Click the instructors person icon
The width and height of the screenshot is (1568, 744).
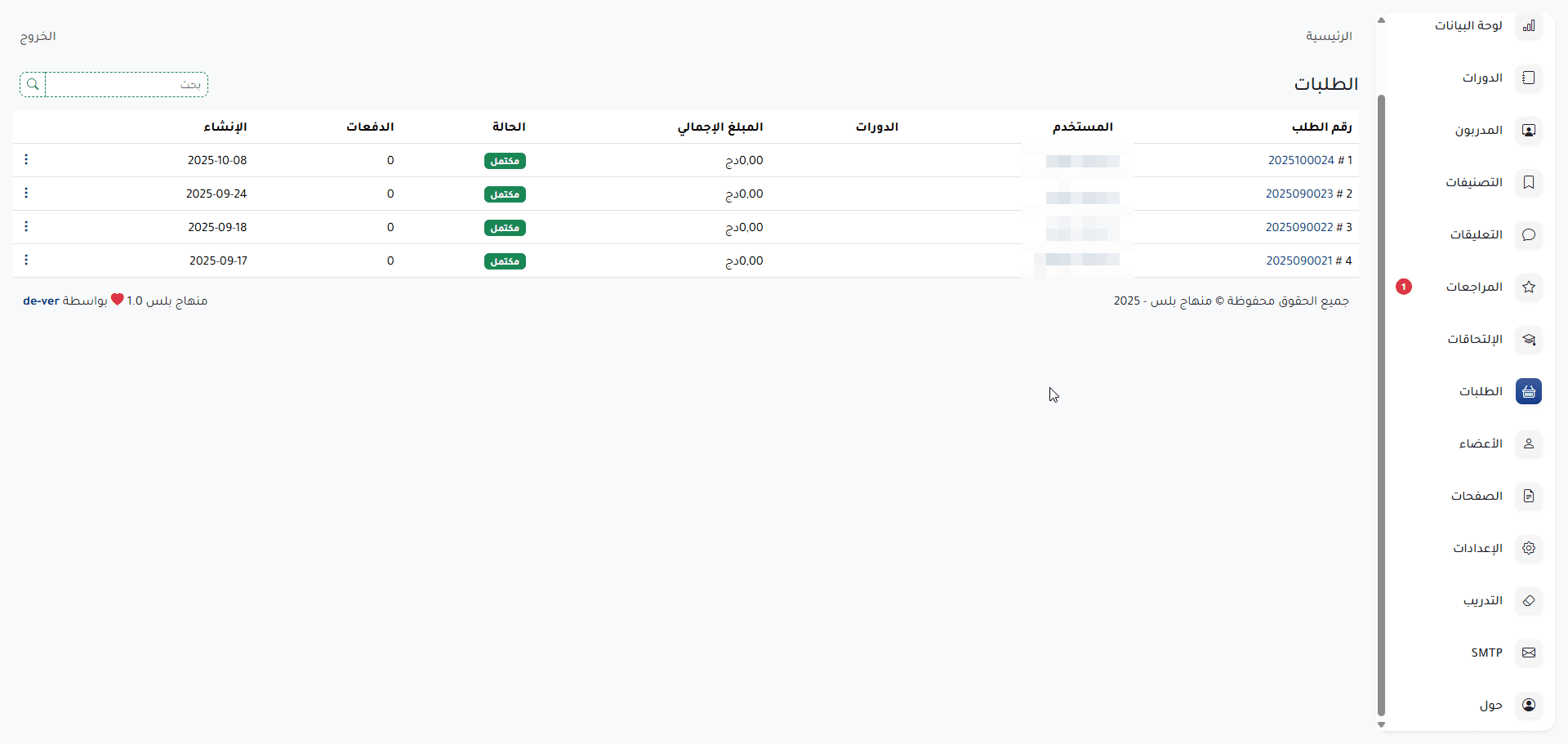tap(1529, 131)
